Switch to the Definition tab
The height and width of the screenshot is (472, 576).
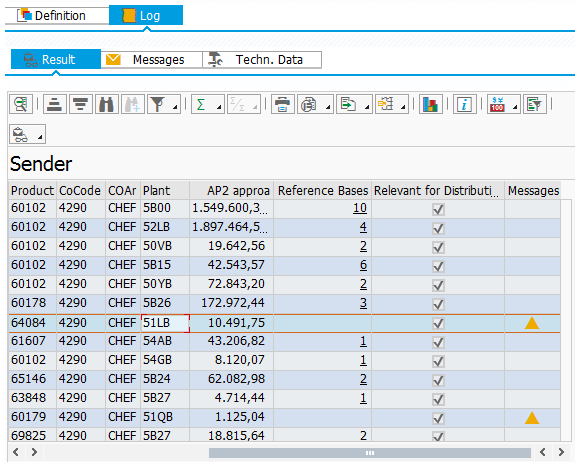(57, 15)
